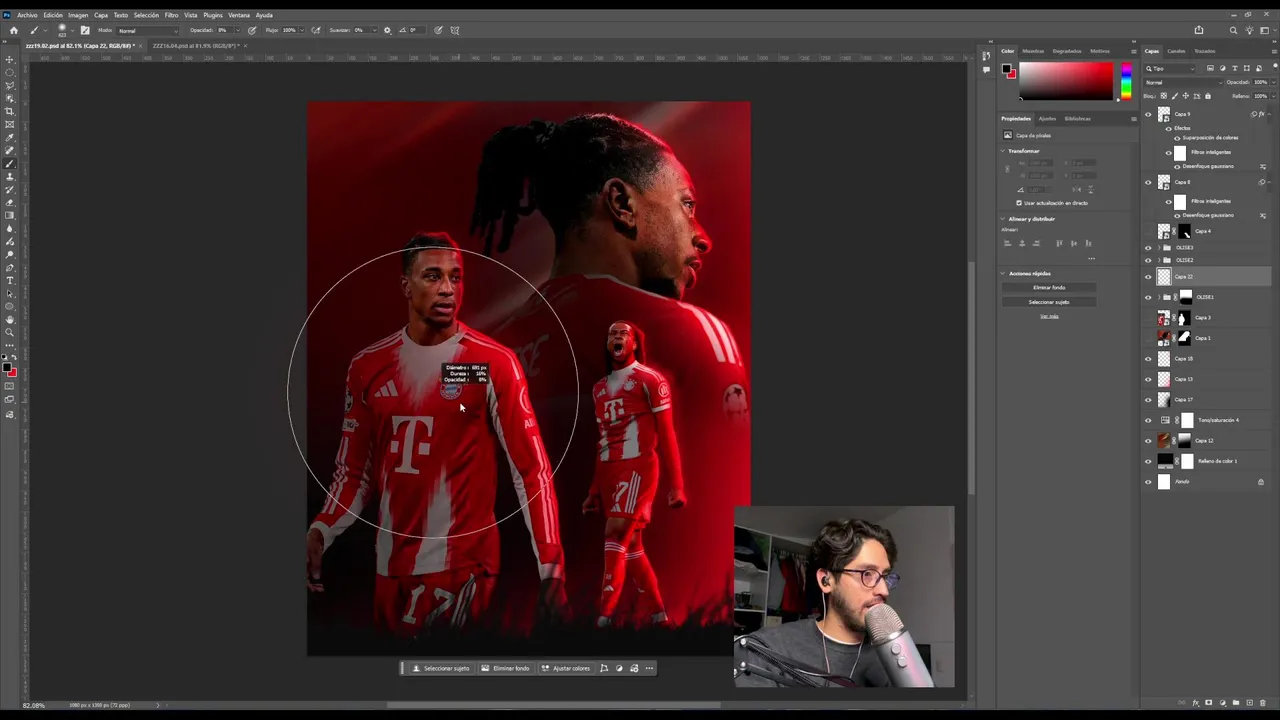Click foreground color chip in Color panel
Viewport: 1280px width, 720px height.
tap(1007, 69)
